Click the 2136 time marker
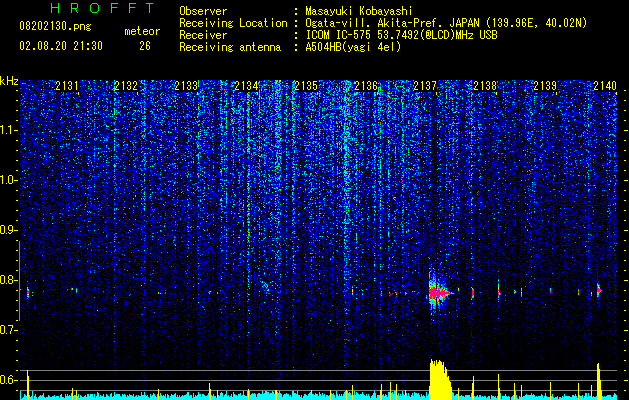629x400 pixels. pos(366,86)
